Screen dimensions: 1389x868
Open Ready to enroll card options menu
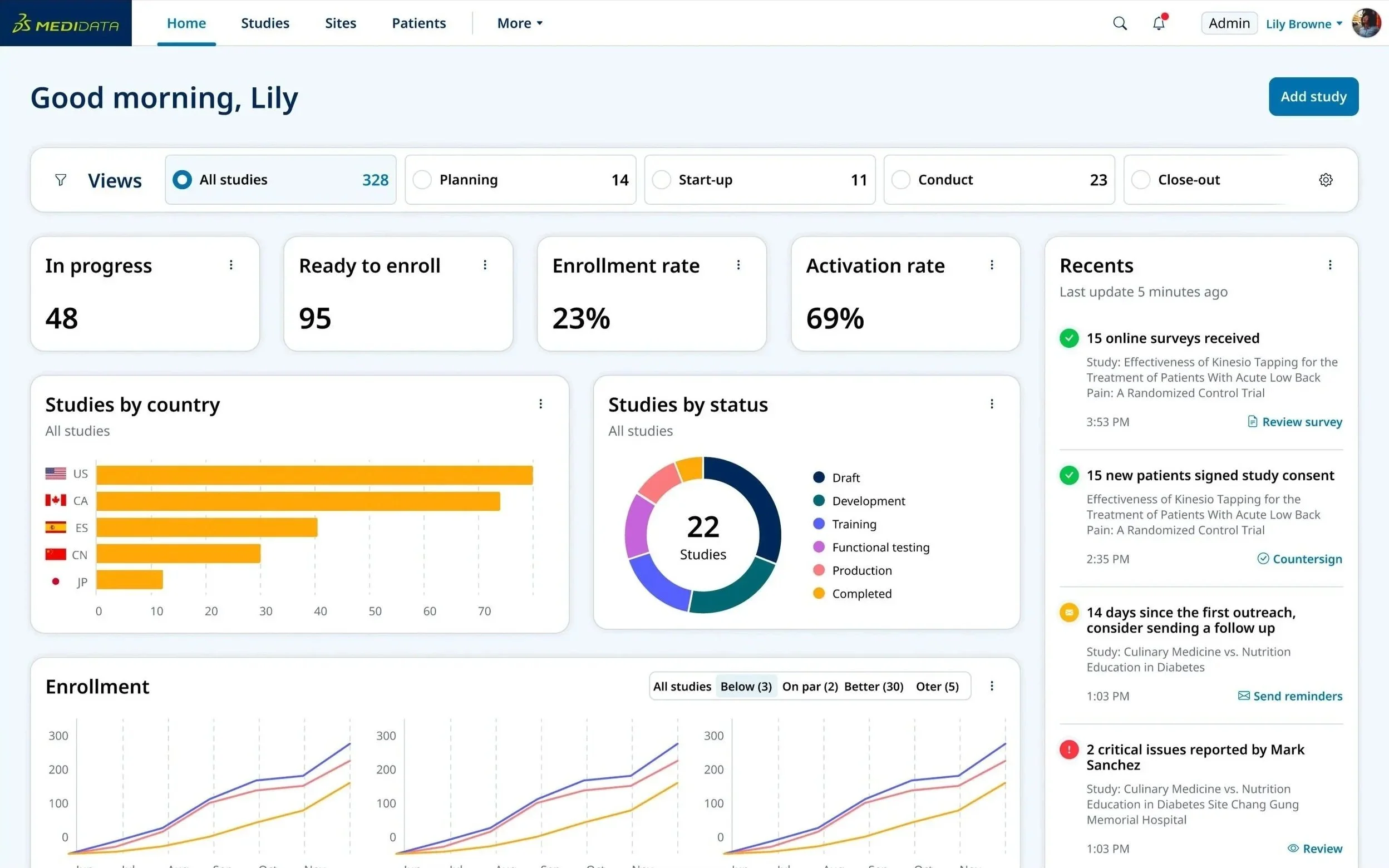point(485,265)
